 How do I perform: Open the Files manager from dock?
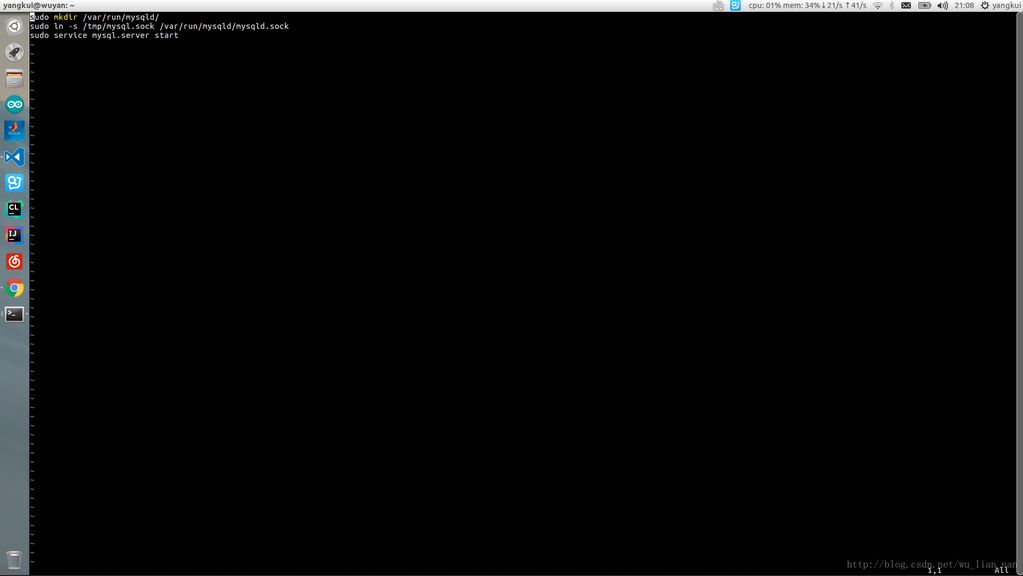coord(14,78)
